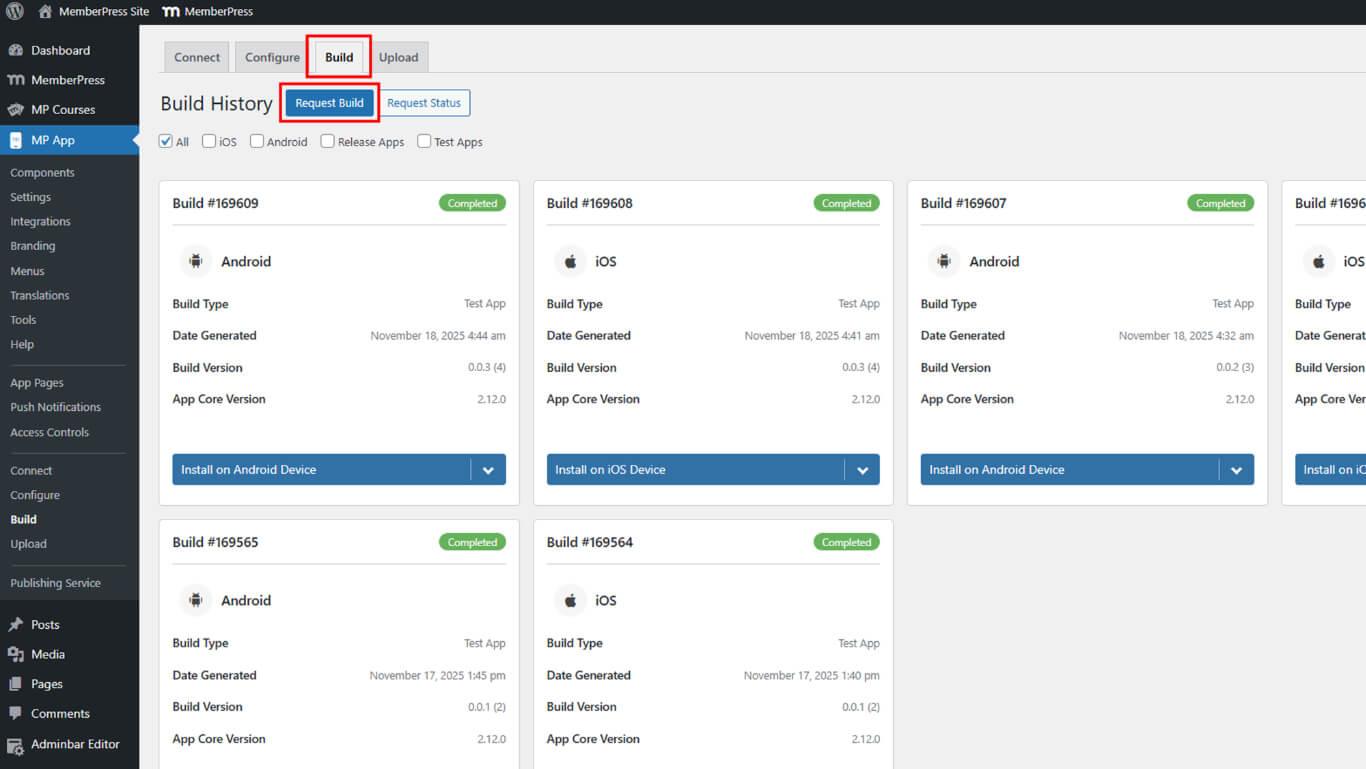Expand install options dropdown for Build #169609
1366x769 pixels.
tap(488, 470)
